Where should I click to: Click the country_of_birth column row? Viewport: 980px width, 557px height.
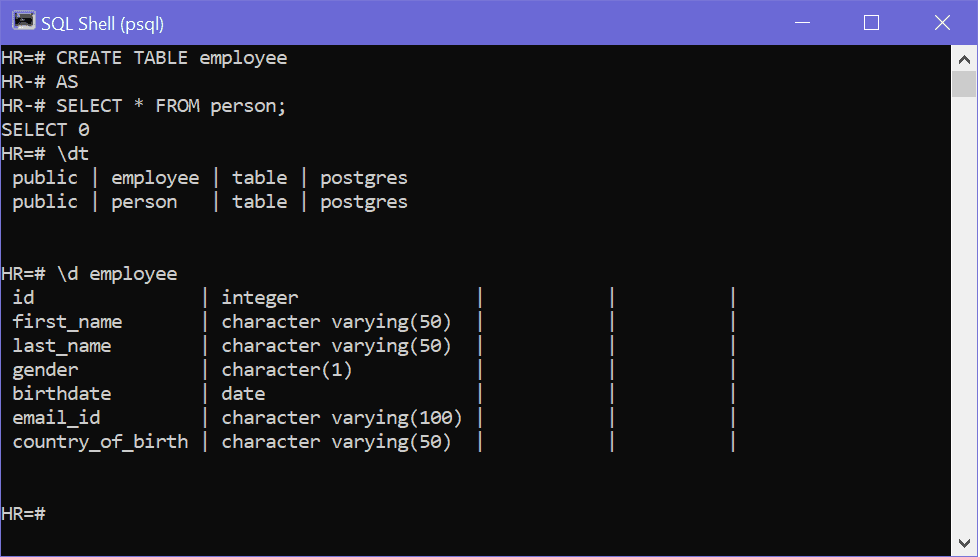[100, 442]
